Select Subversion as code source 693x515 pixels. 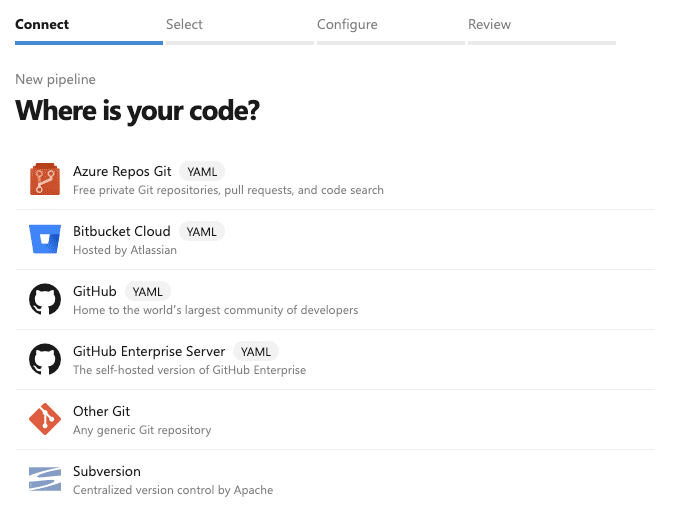(106, 471)
